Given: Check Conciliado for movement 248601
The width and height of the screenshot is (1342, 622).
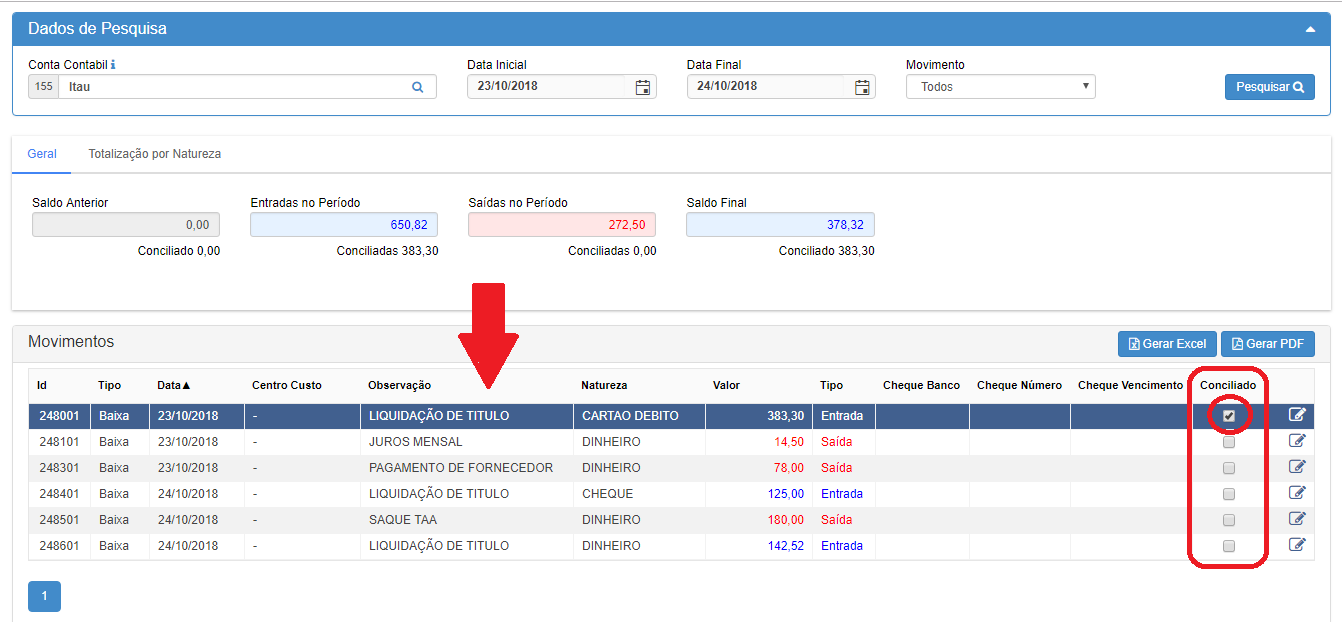Looking at the screenshot, I should click(1229, 546).
